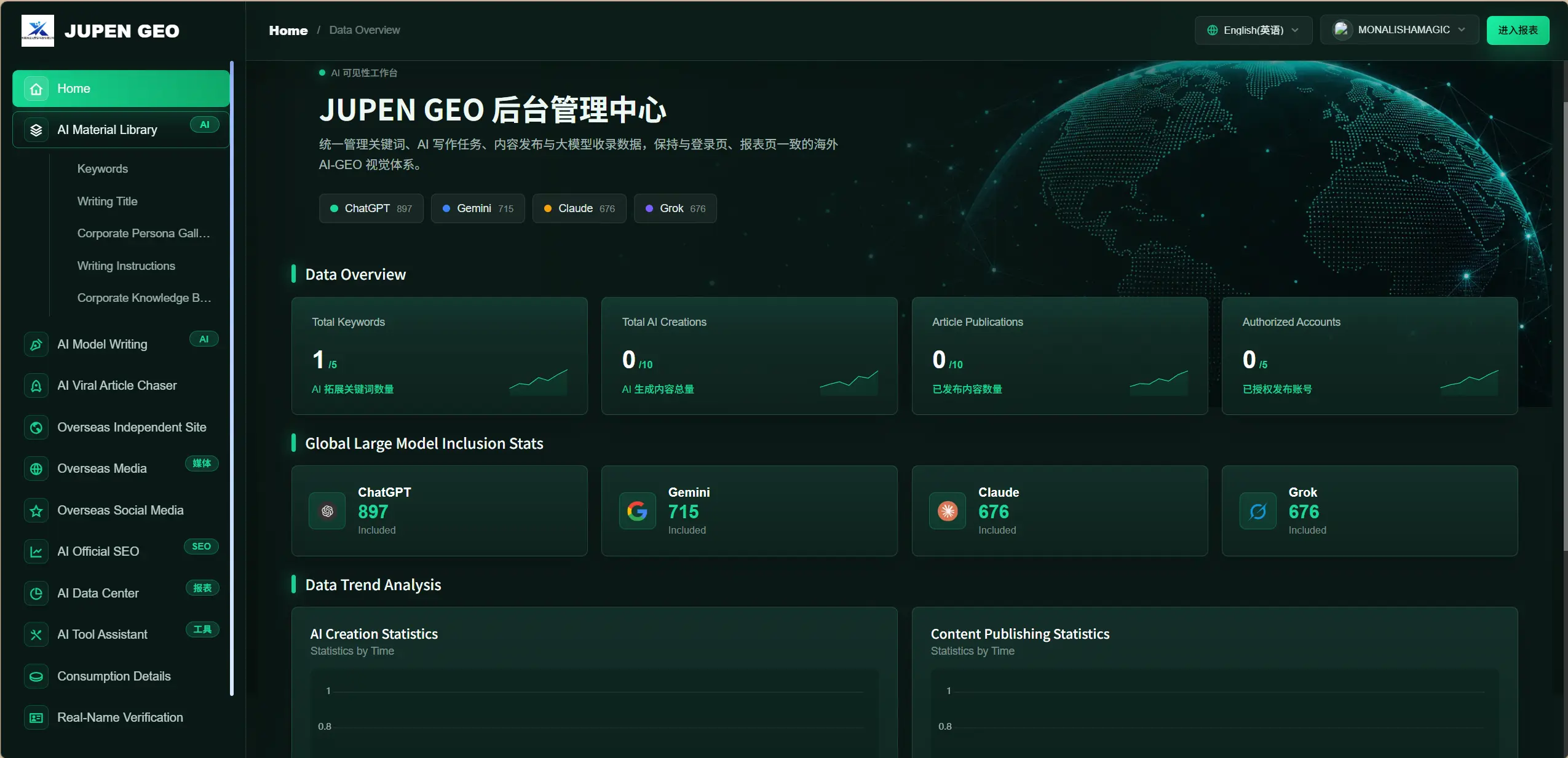Open Keywords submenu item
Viewport: 1568px width, 758px height.
103,168
